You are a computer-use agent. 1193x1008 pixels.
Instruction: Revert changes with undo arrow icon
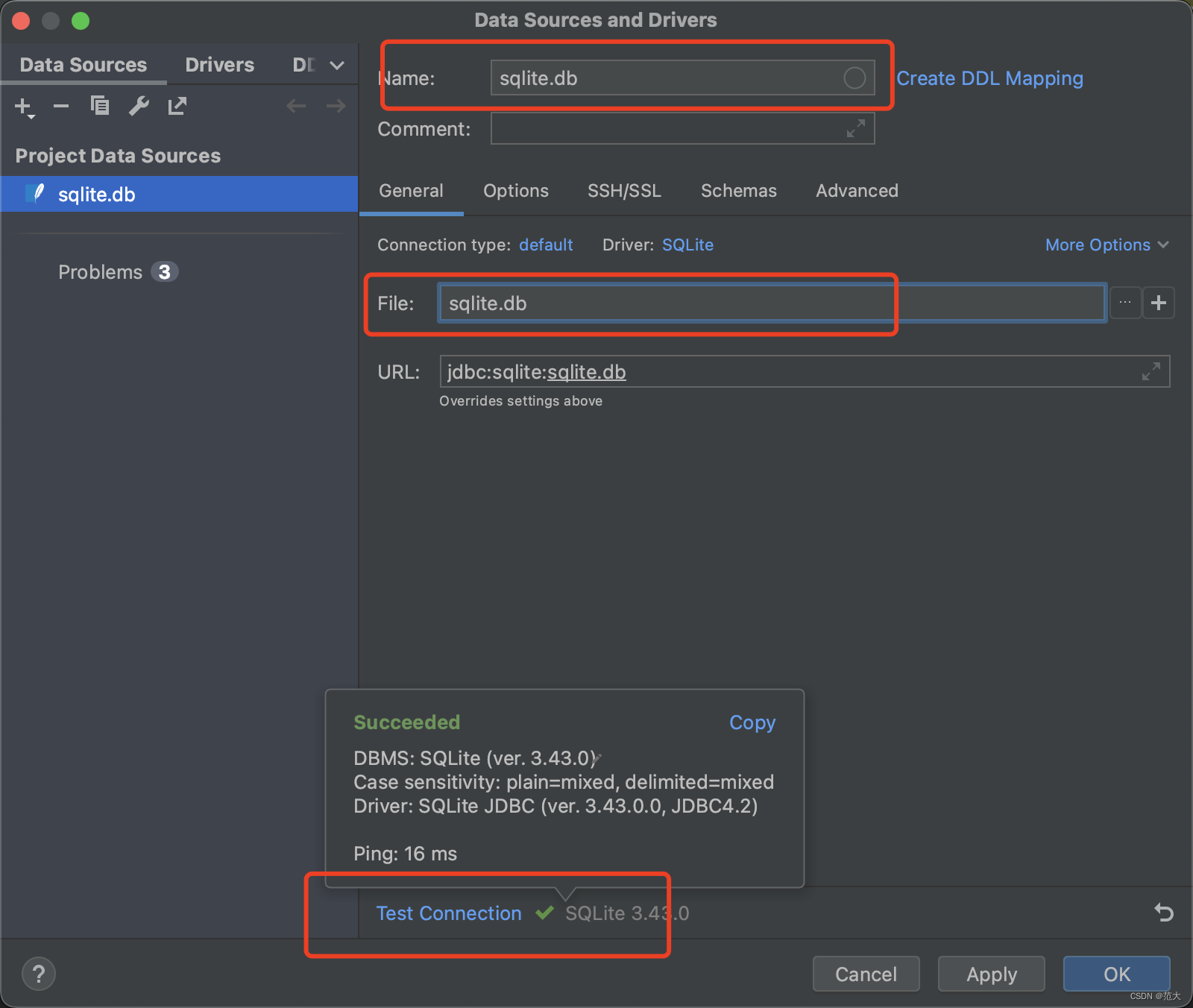pyautogui.click(x=1163, y=912)
